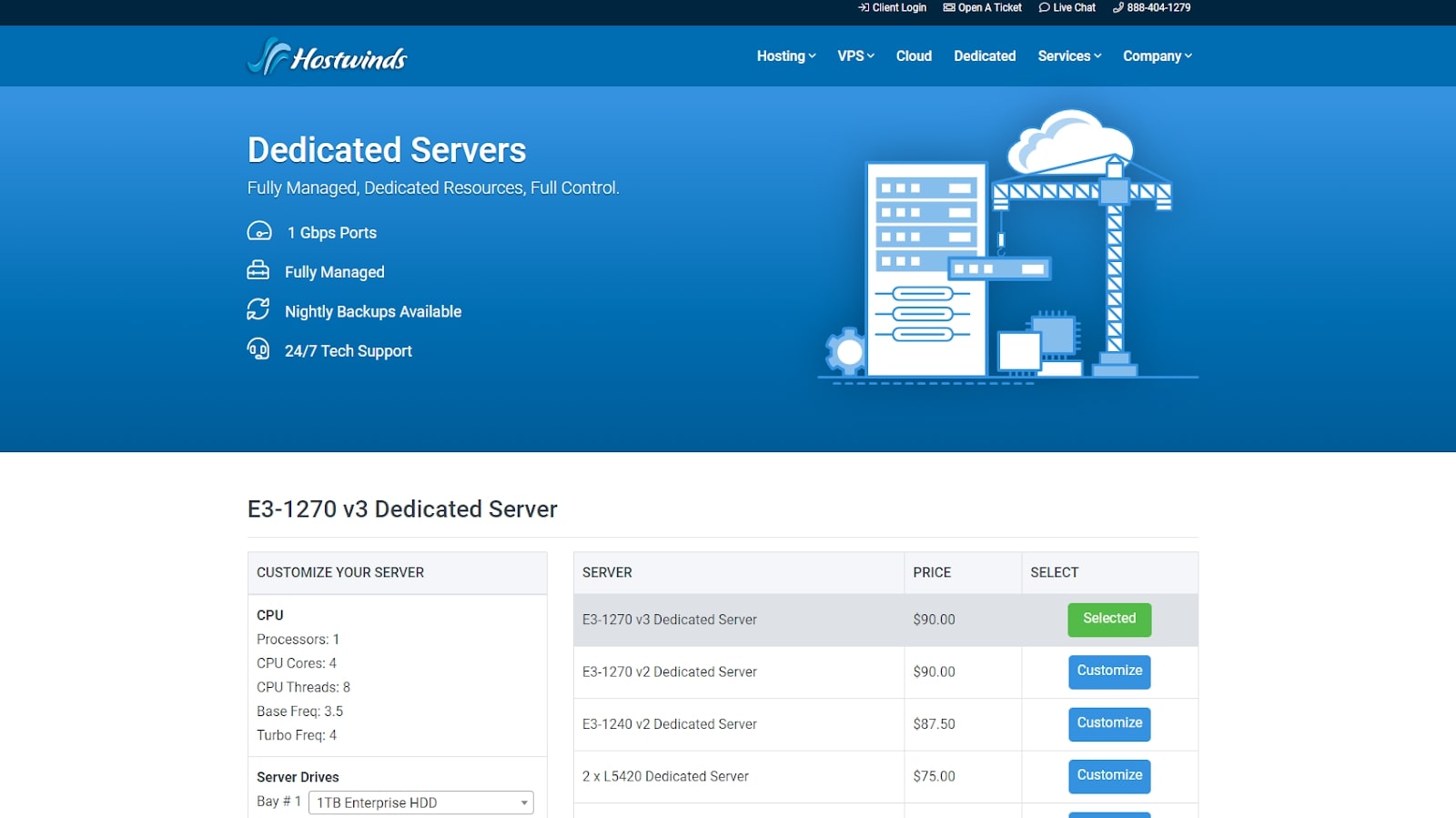Start a Live Chat from top bar
Viewport: 1456px width, 818px height.
[x=1067, y=7]
